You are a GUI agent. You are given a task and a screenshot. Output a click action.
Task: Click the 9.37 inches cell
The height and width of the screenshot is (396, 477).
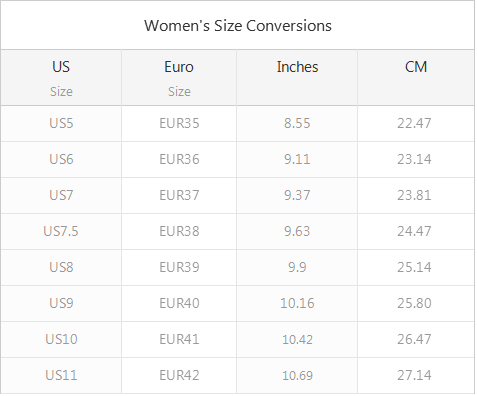(297, 195)
